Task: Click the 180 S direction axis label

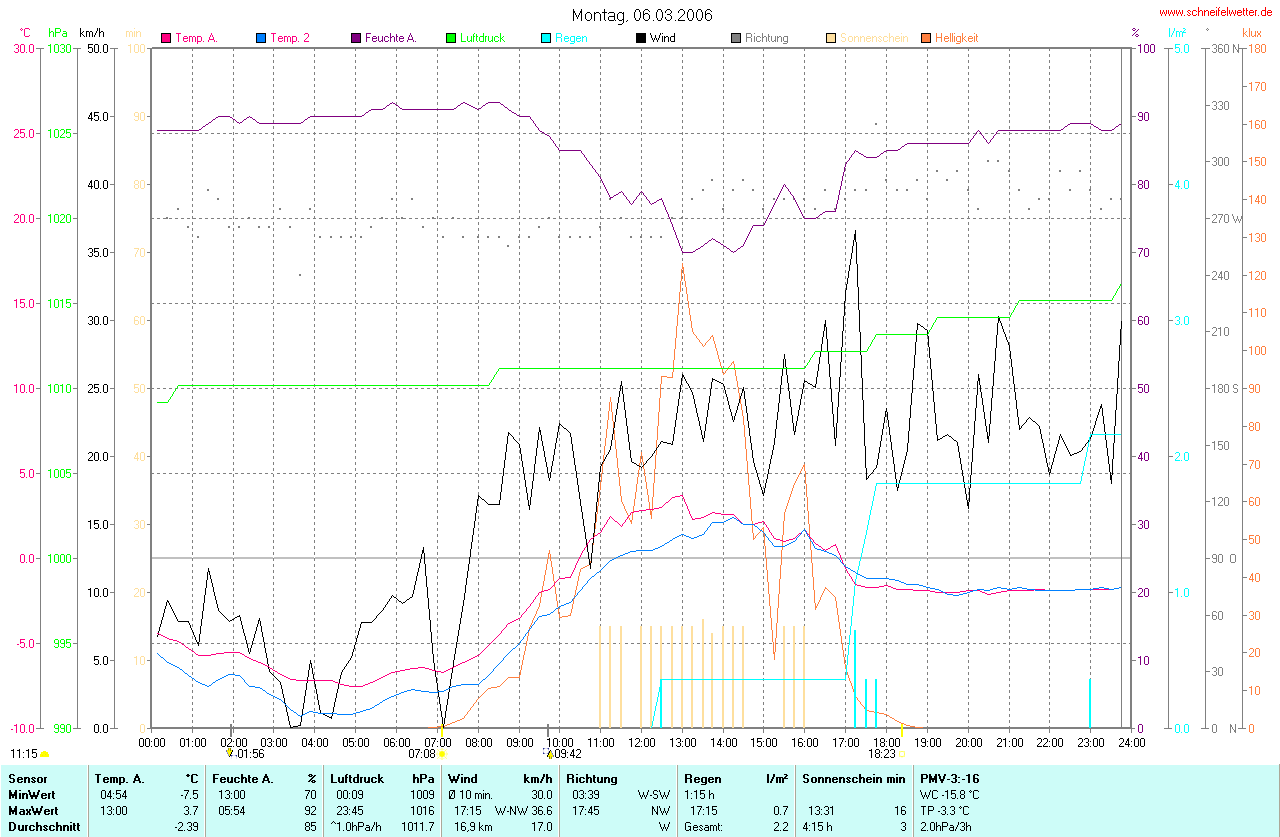Action: [1223, 388]
